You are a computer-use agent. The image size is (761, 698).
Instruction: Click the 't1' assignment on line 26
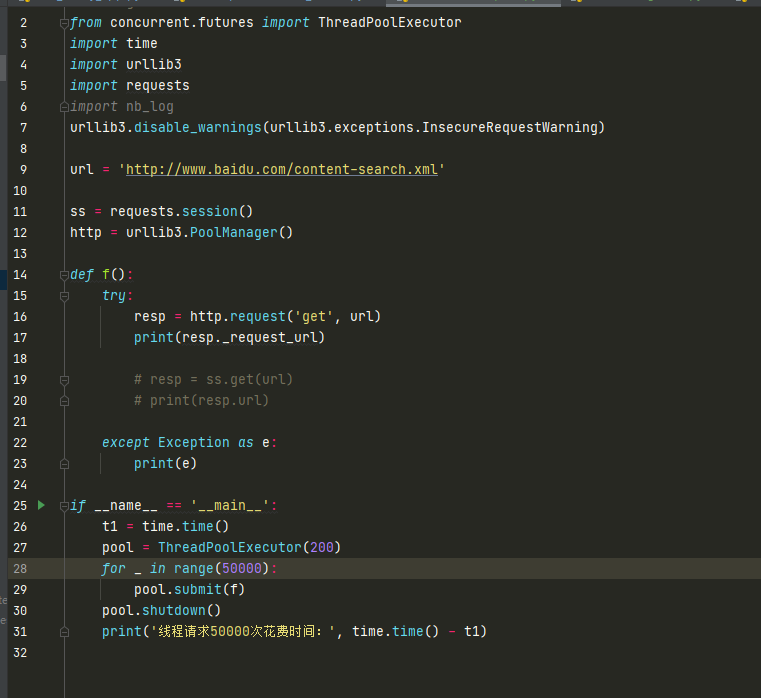tap(110, 527)
